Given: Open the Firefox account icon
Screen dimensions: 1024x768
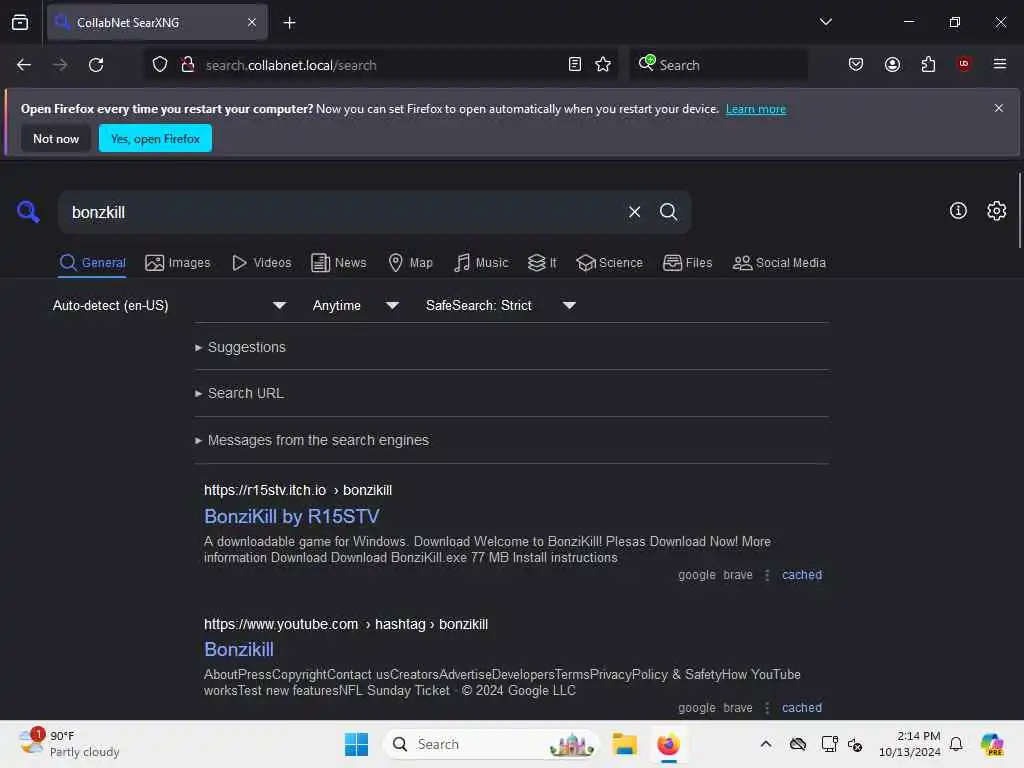Looking at the screenshot, I should [x=892, y=64].
